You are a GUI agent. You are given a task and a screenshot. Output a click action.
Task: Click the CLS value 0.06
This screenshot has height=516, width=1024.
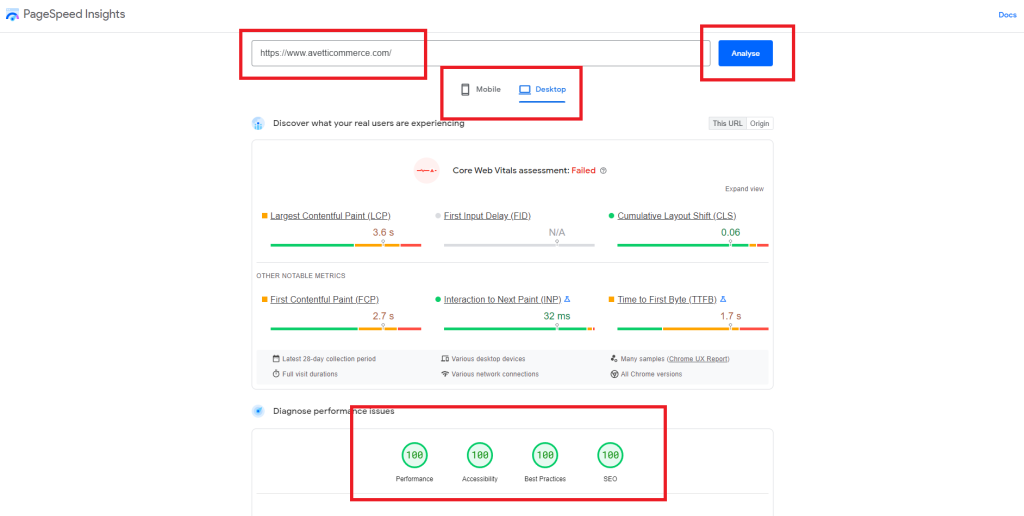(x=731, y=233)
